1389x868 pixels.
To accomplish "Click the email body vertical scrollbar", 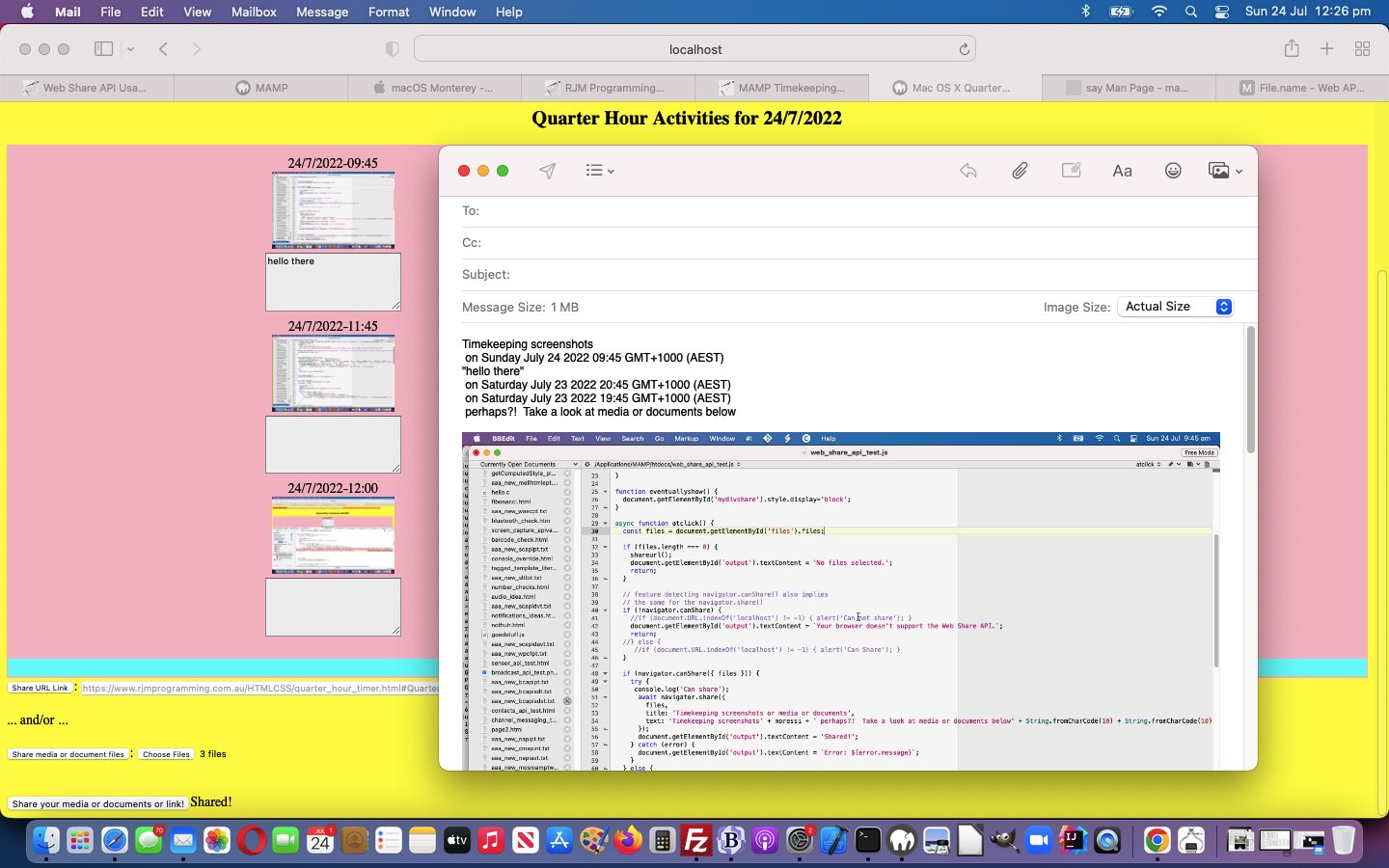I will [x=1251, y=391].
